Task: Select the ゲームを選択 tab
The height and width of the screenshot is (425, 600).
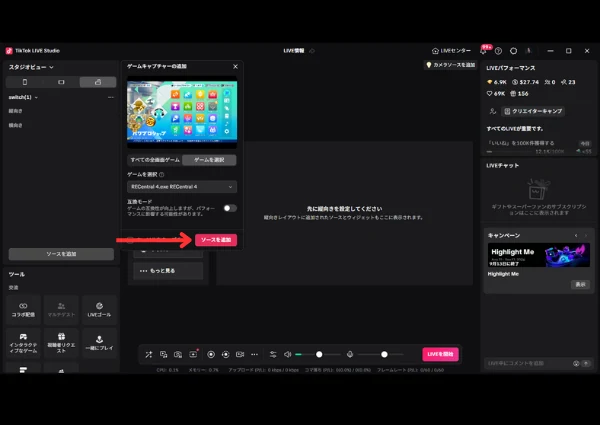Action: click(209, 160)
